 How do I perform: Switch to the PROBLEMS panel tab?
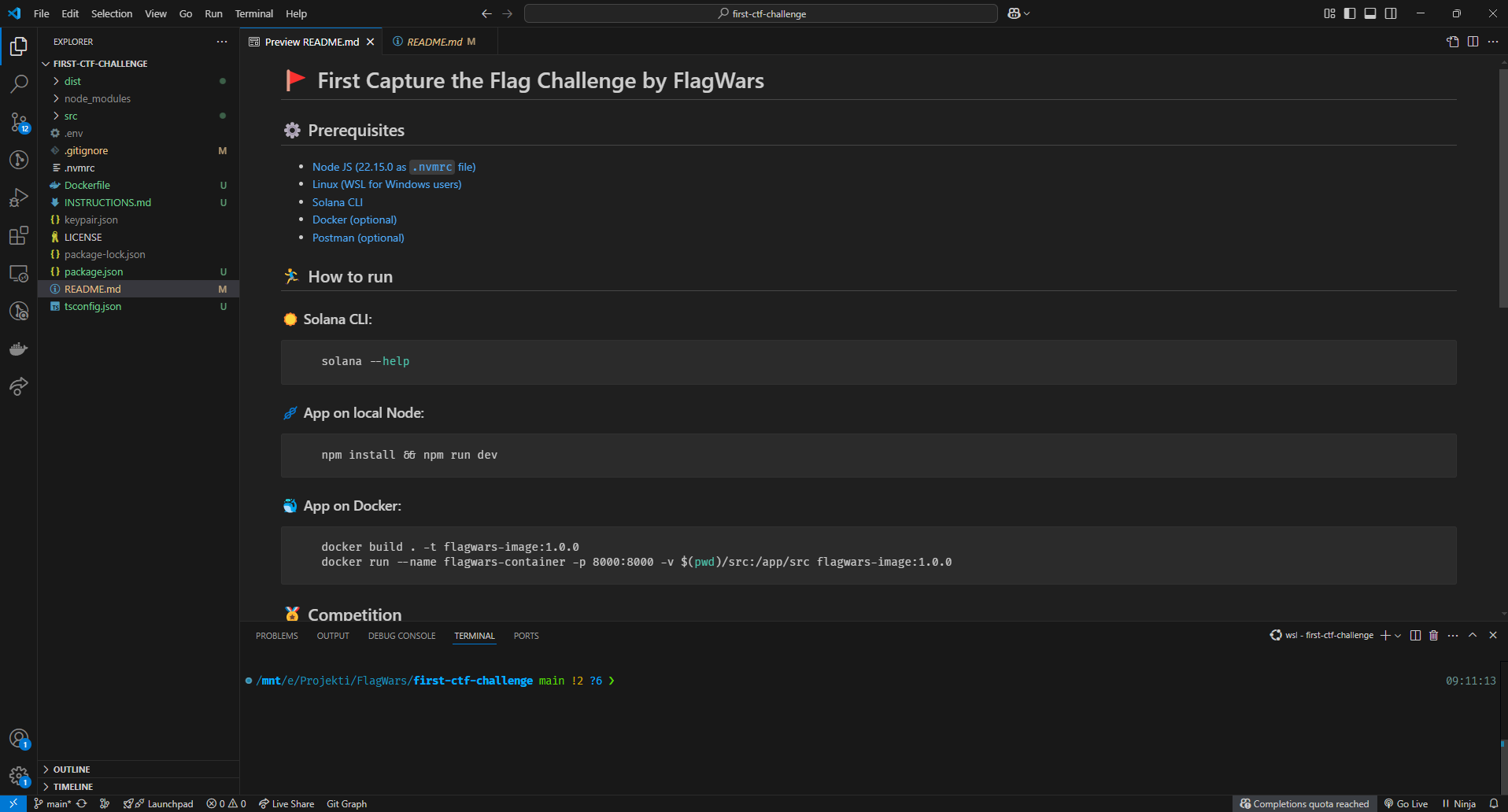point(277,636)
